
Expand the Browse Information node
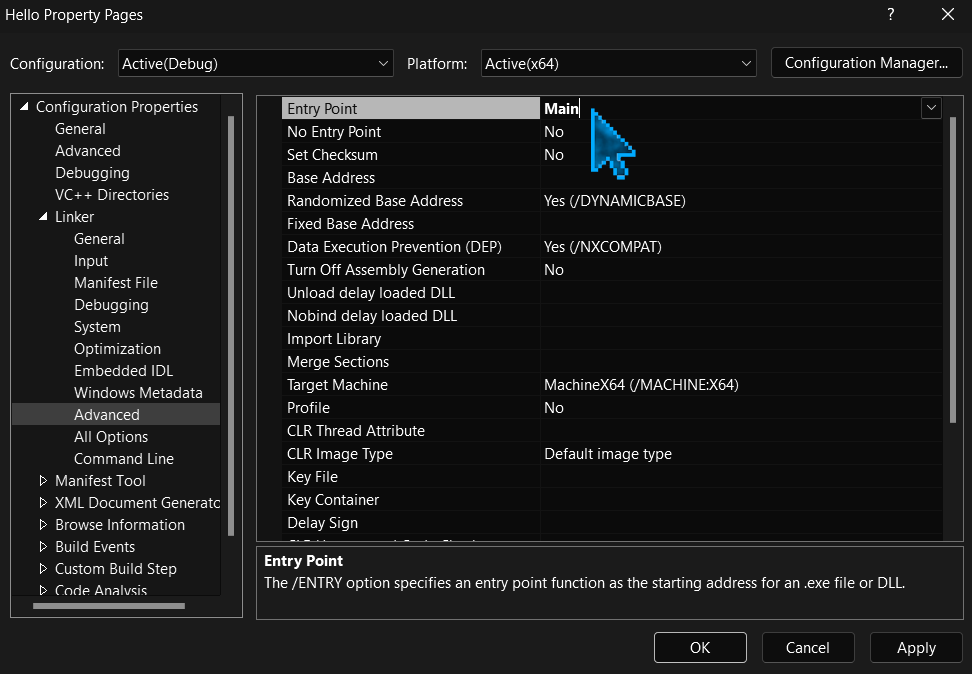[x=43, y=525]
